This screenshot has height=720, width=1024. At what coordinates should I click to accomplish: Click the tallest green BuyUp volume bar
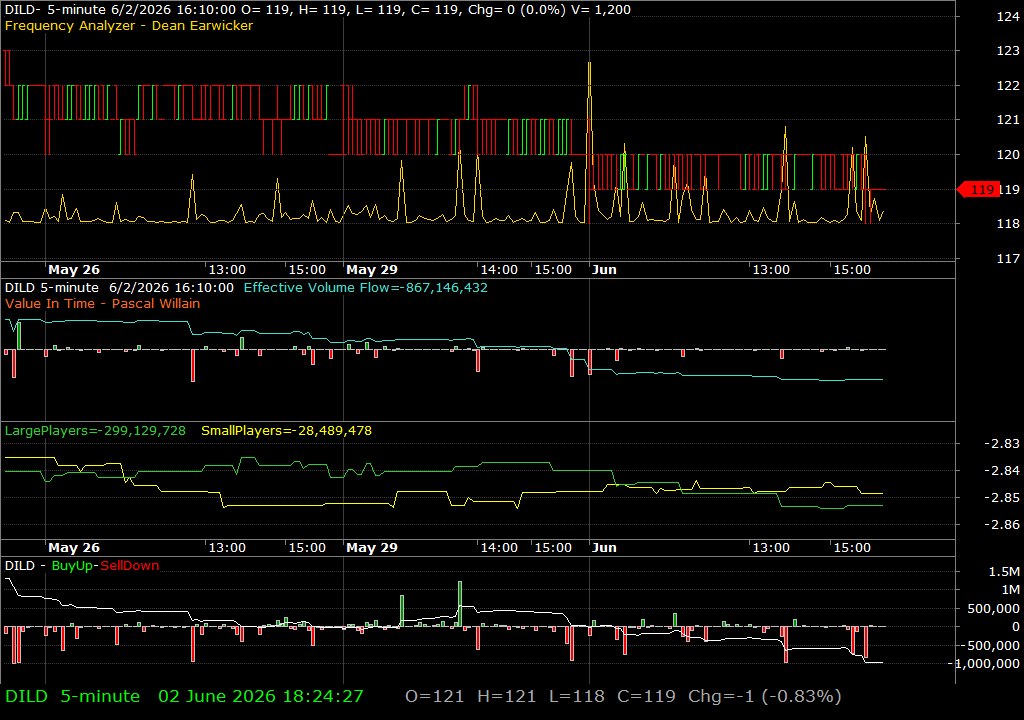tap(460, 604)
